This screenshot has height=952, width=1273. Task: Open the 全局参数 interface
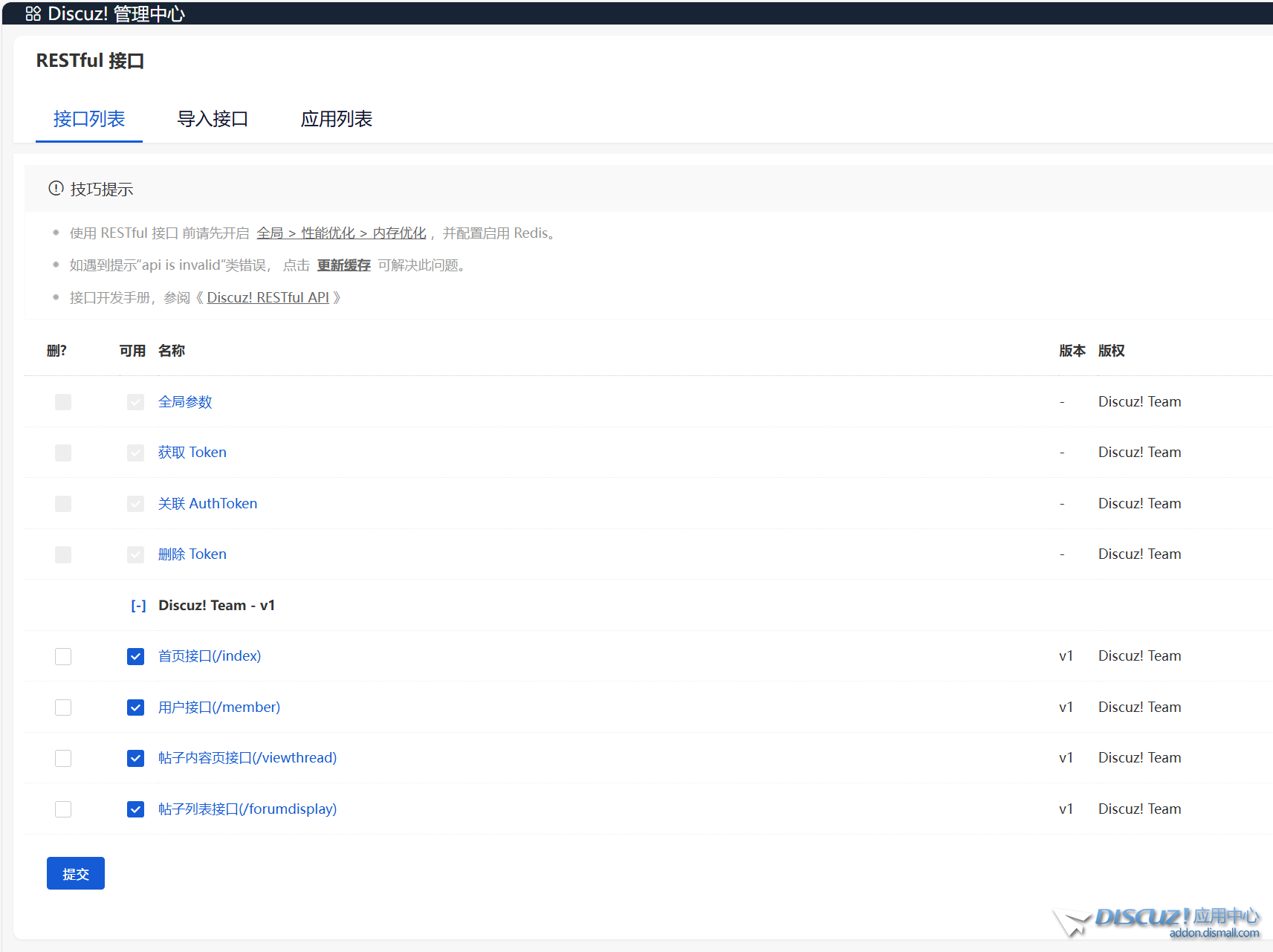click(x=185, y=402)
